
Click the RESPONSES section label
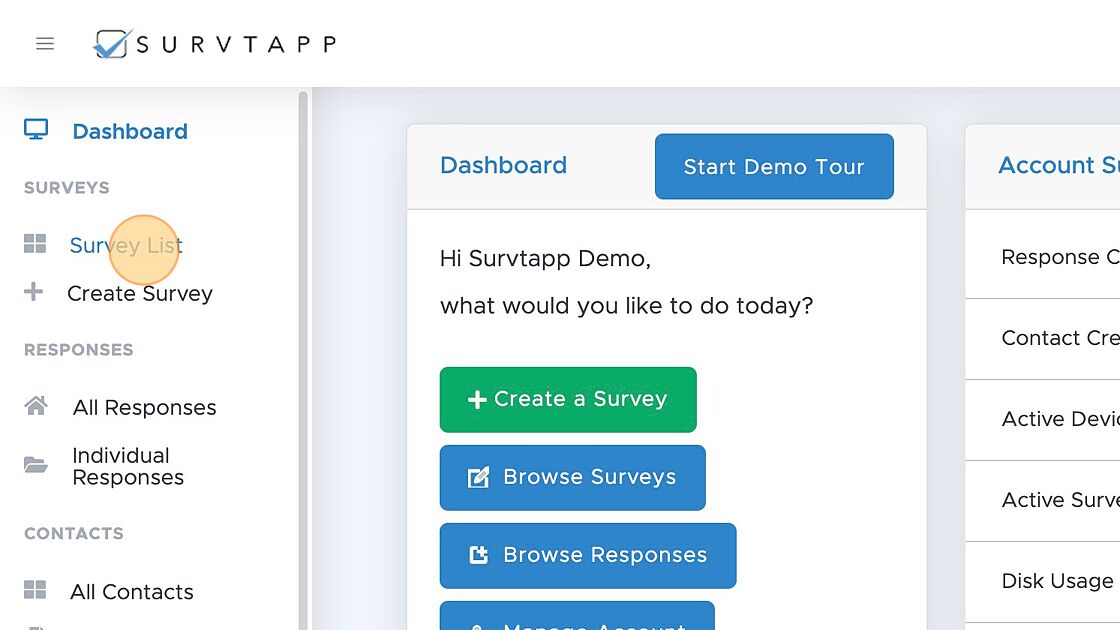pos(79,350)
